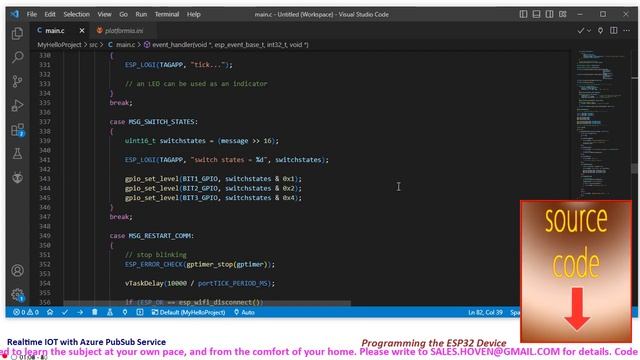This screenshot has width=640, height=360.
Task: Open the PlatformIO terminal icon in status bar
Action: coord(140,312)
